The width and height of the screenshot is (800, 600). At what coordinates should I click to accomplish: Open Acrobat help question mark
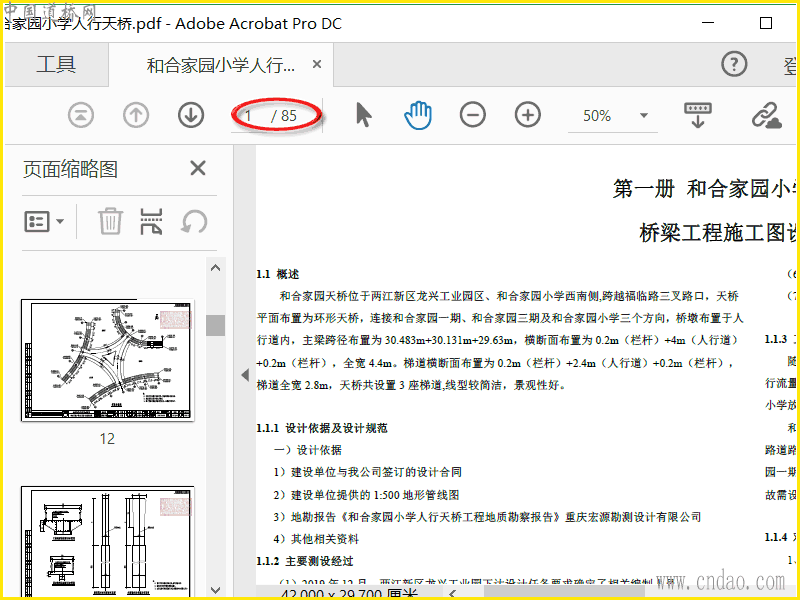[734, 64]
